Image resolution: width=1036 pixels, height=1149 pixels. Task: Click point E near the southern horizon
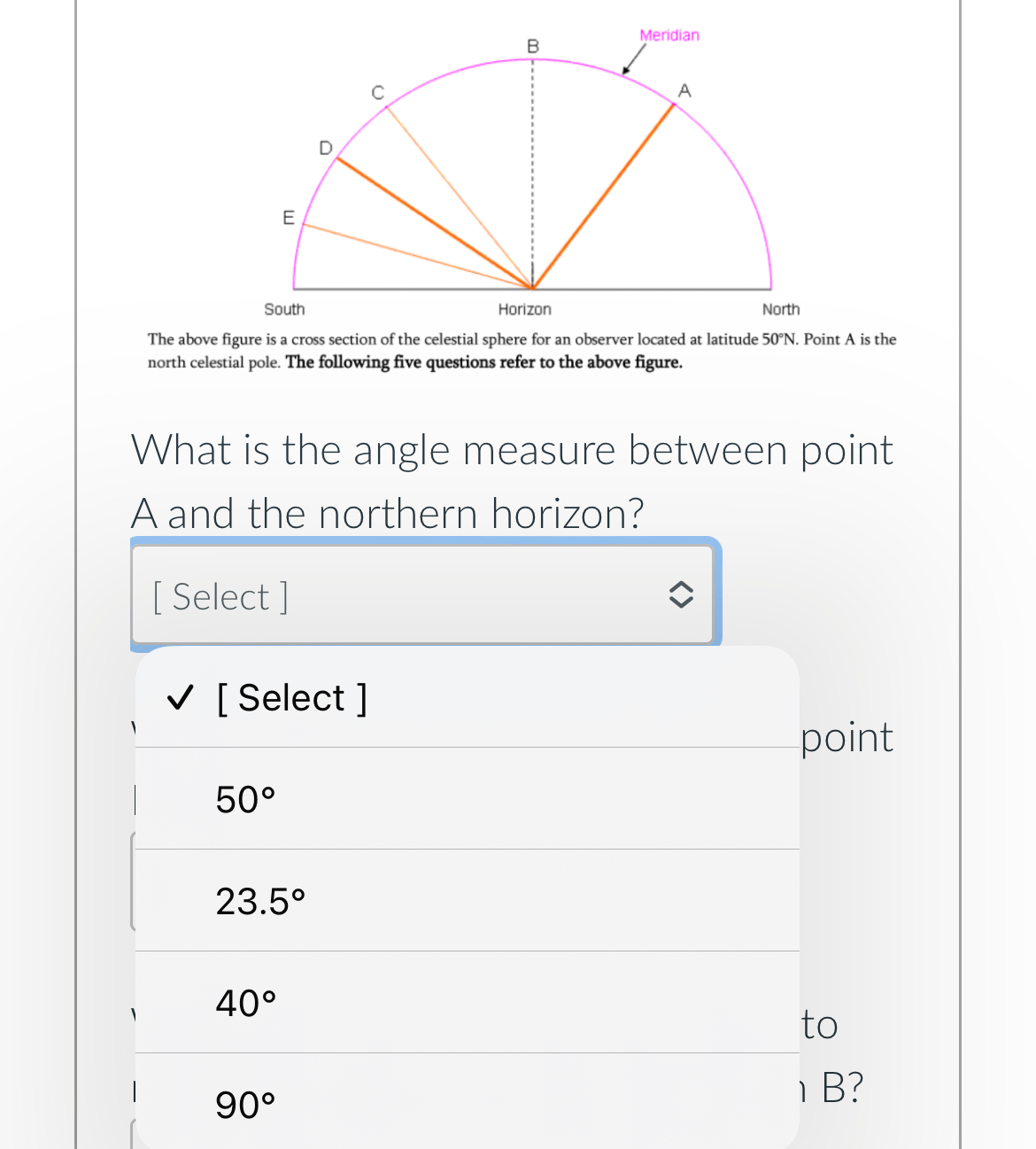288,217
